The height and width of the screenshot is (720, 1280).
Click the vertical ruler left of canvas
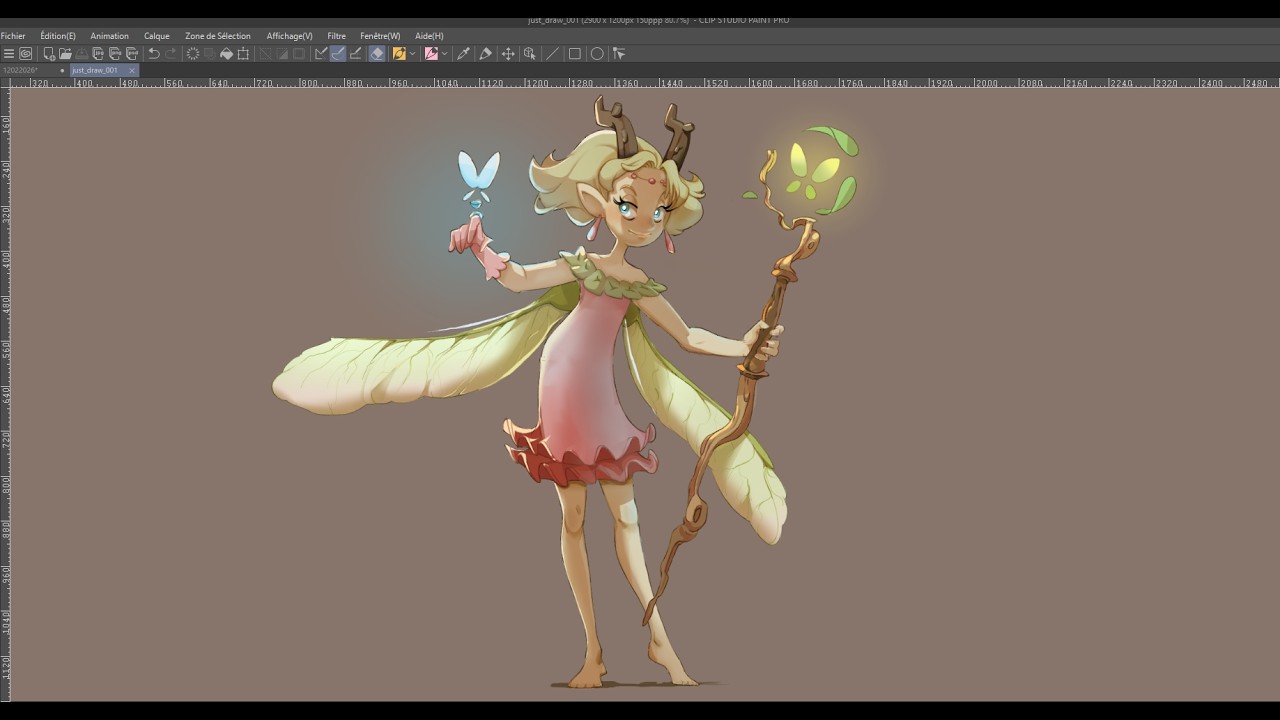5,395
